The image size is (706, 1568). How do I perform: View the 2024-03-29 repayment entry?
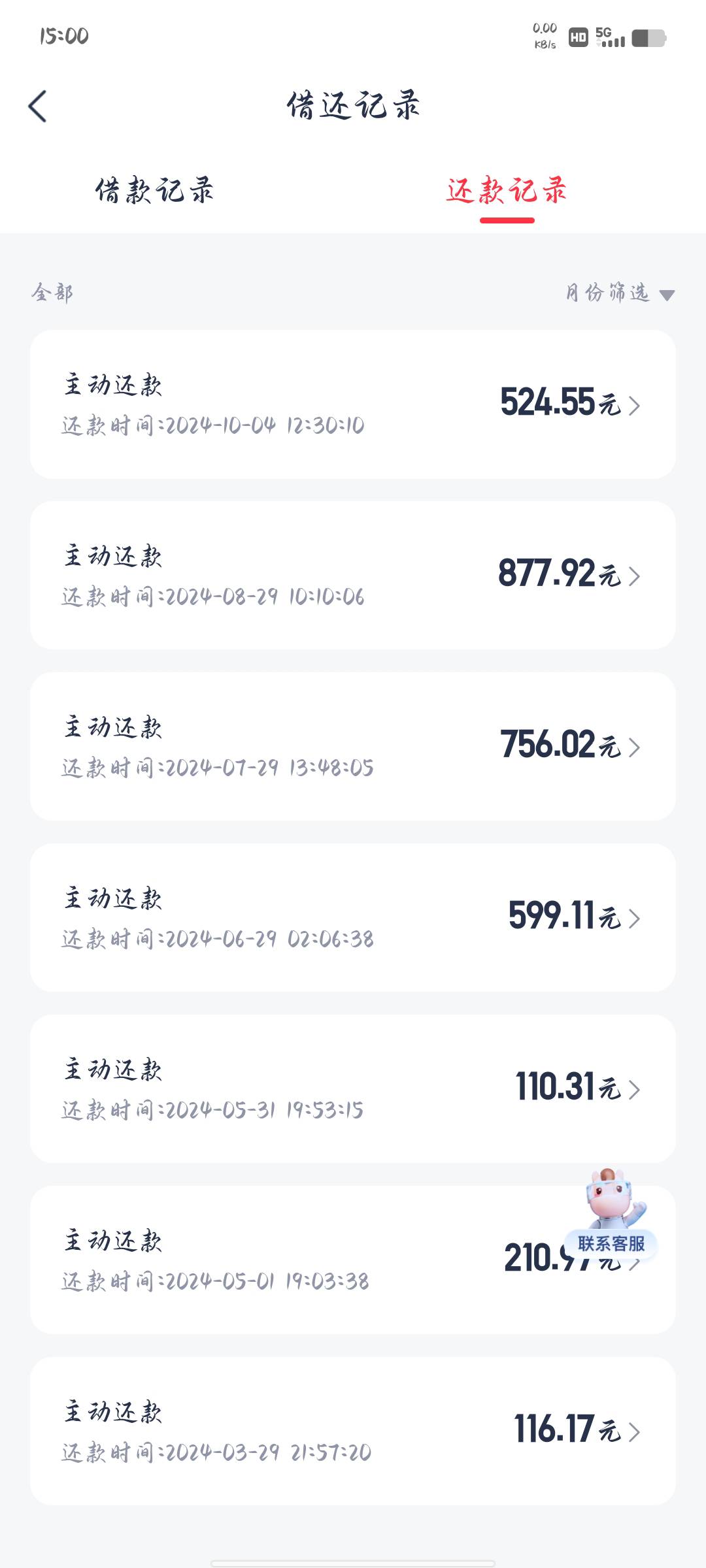click(x=353, y=1431)
